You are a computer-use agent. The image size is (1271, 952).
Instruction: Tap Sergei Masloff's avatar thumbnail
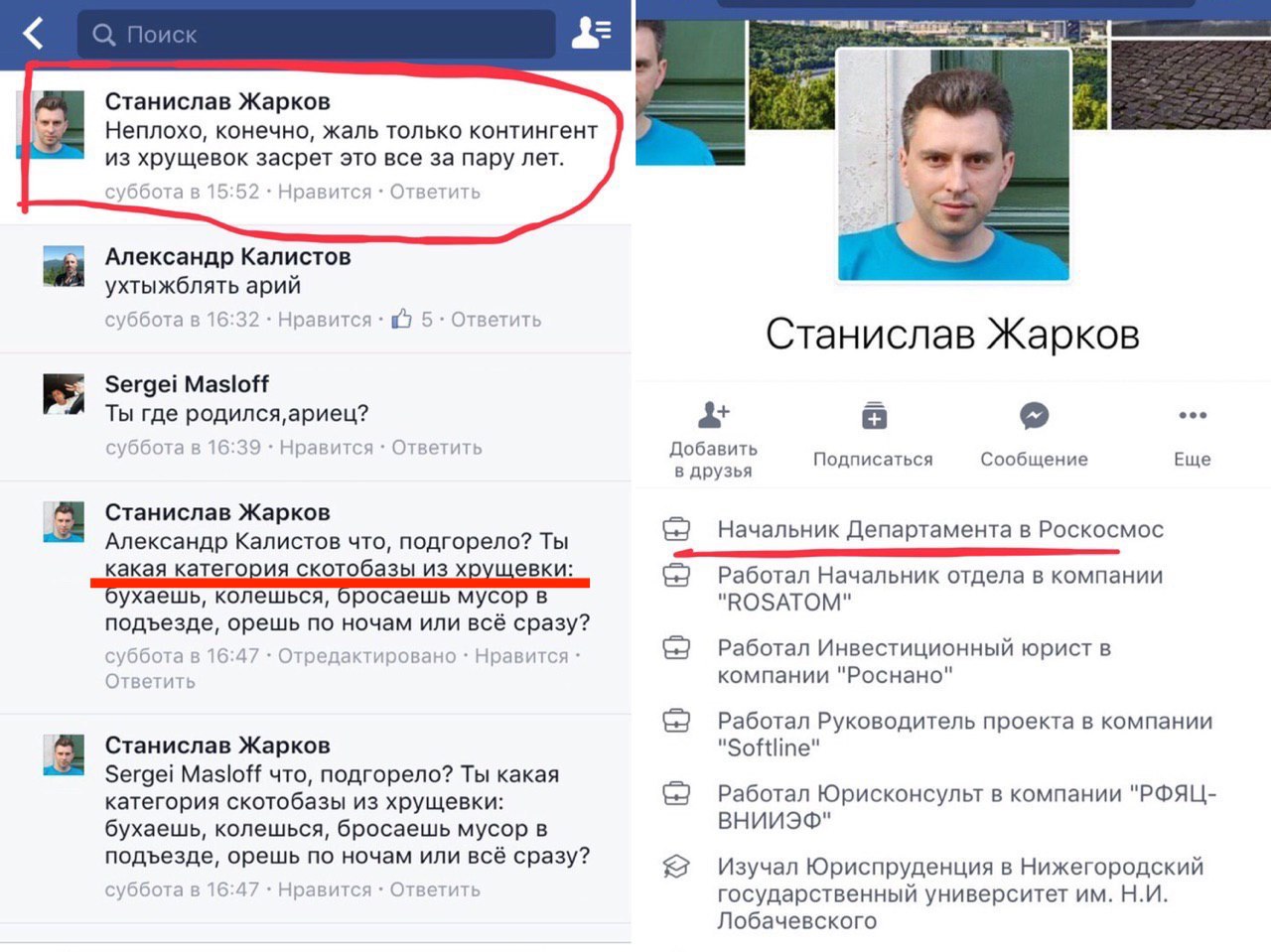tap(64, 394)
